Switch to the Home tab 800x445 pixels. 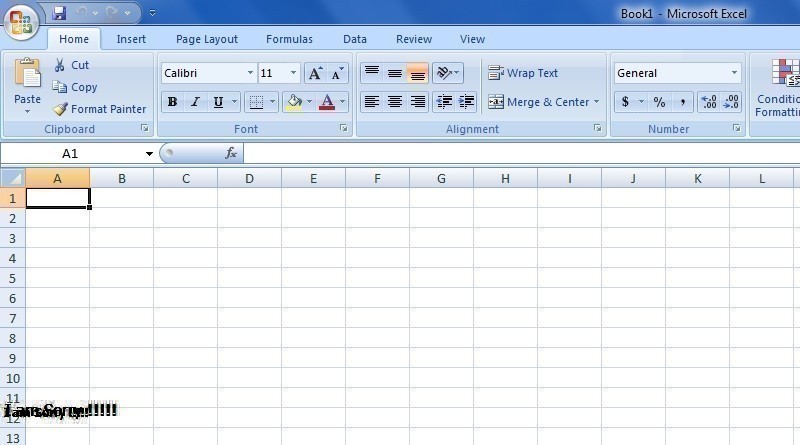74,39
